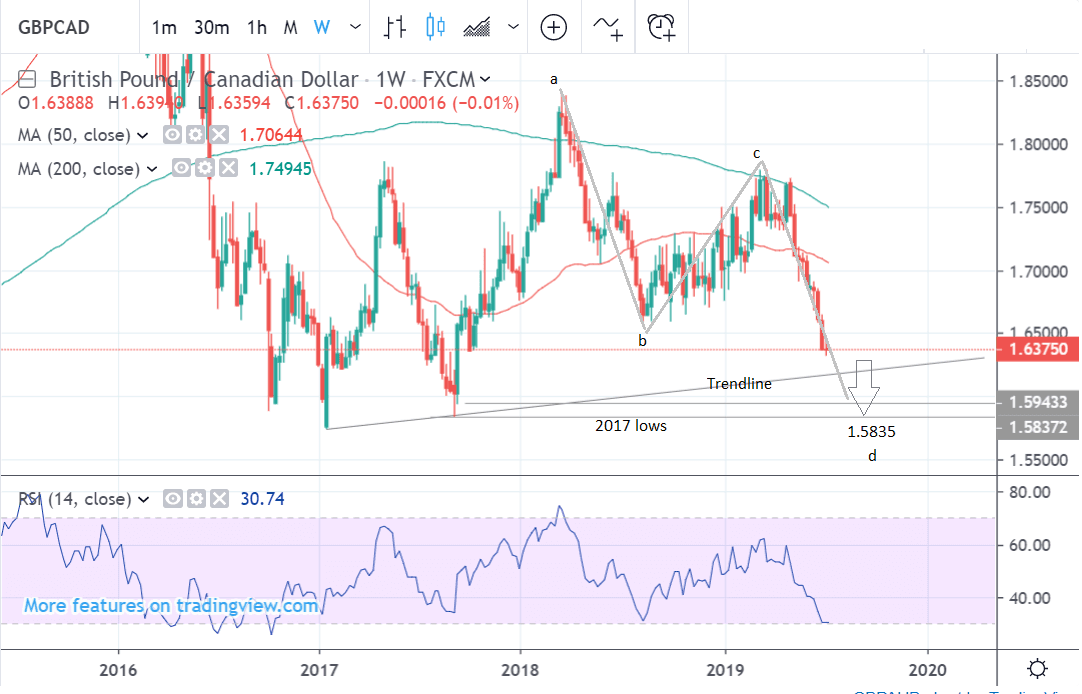Hide the MA (50, close) indicator
The height and width of the screenshot is (694, 1082).
[172, 135]
